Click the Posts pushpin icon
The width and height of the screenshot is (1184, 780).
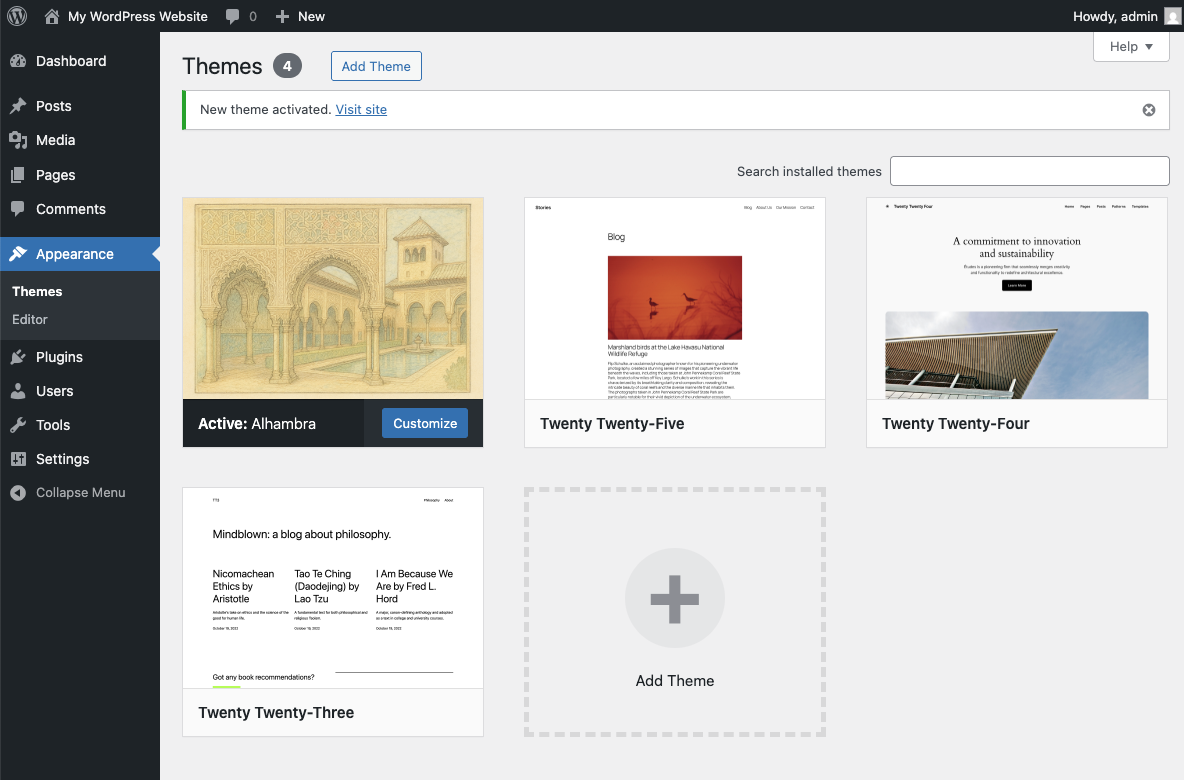[x=18, y=106]
